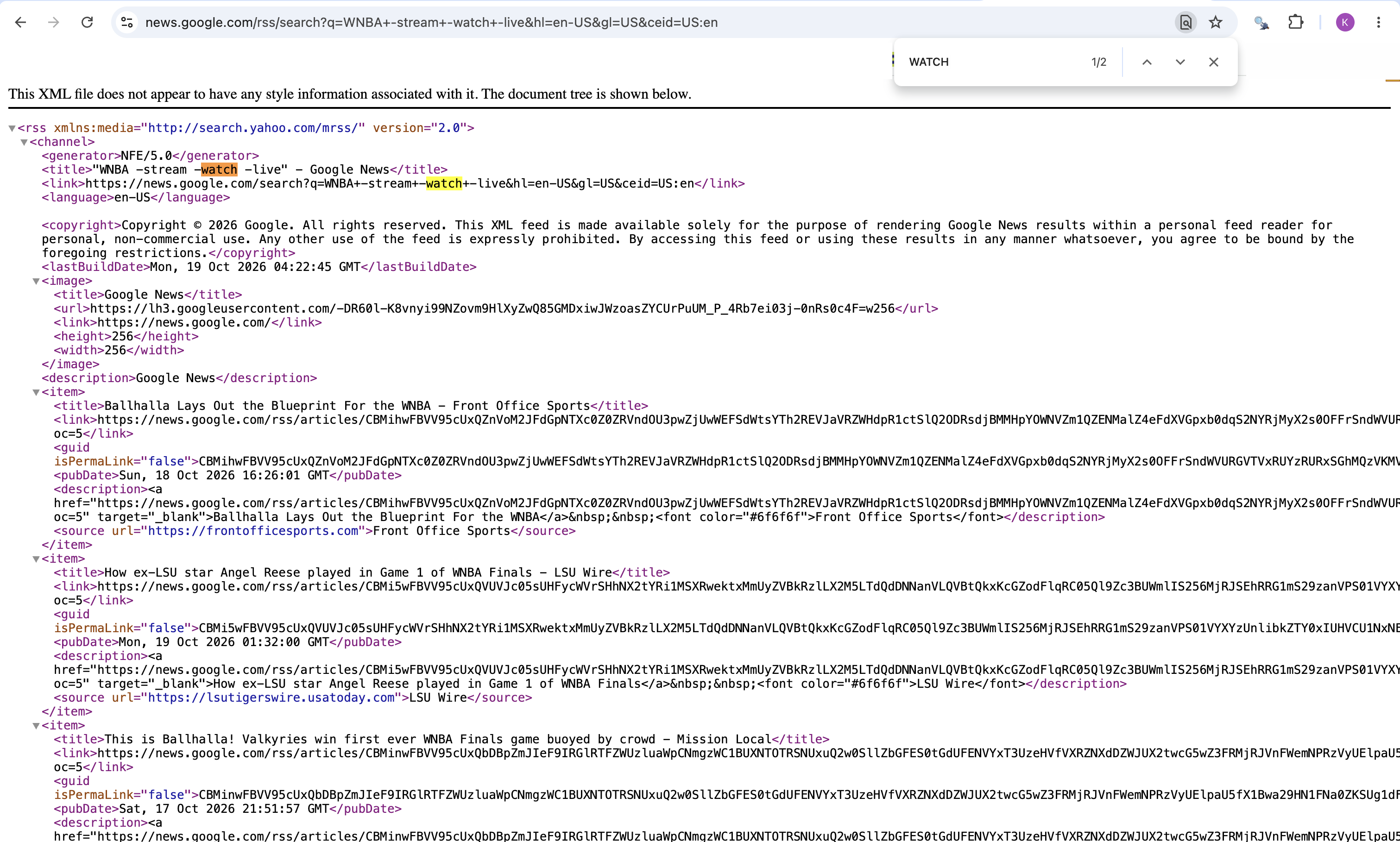This screenshot has width=1400, height=842.
Task: Click the copyright notice text
Action: pyautogui.click(x=698, y=239)
